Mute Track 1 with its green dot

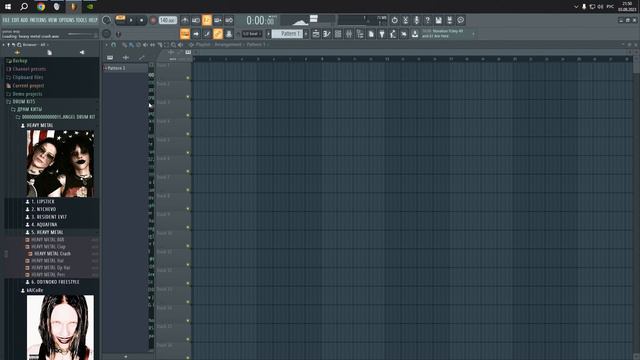[x=188, y=78]
